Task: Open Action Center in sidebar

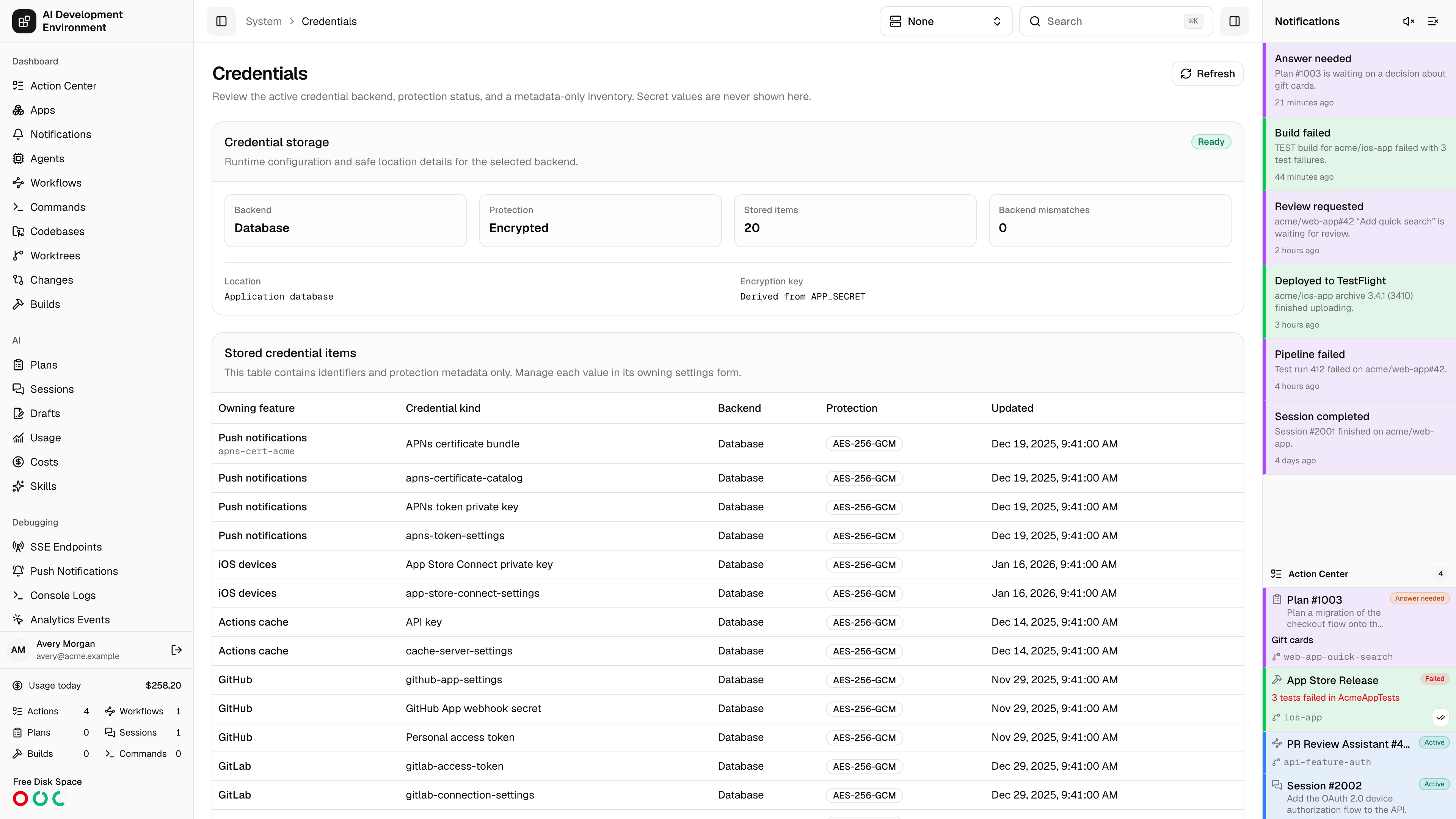Action: 97,85
